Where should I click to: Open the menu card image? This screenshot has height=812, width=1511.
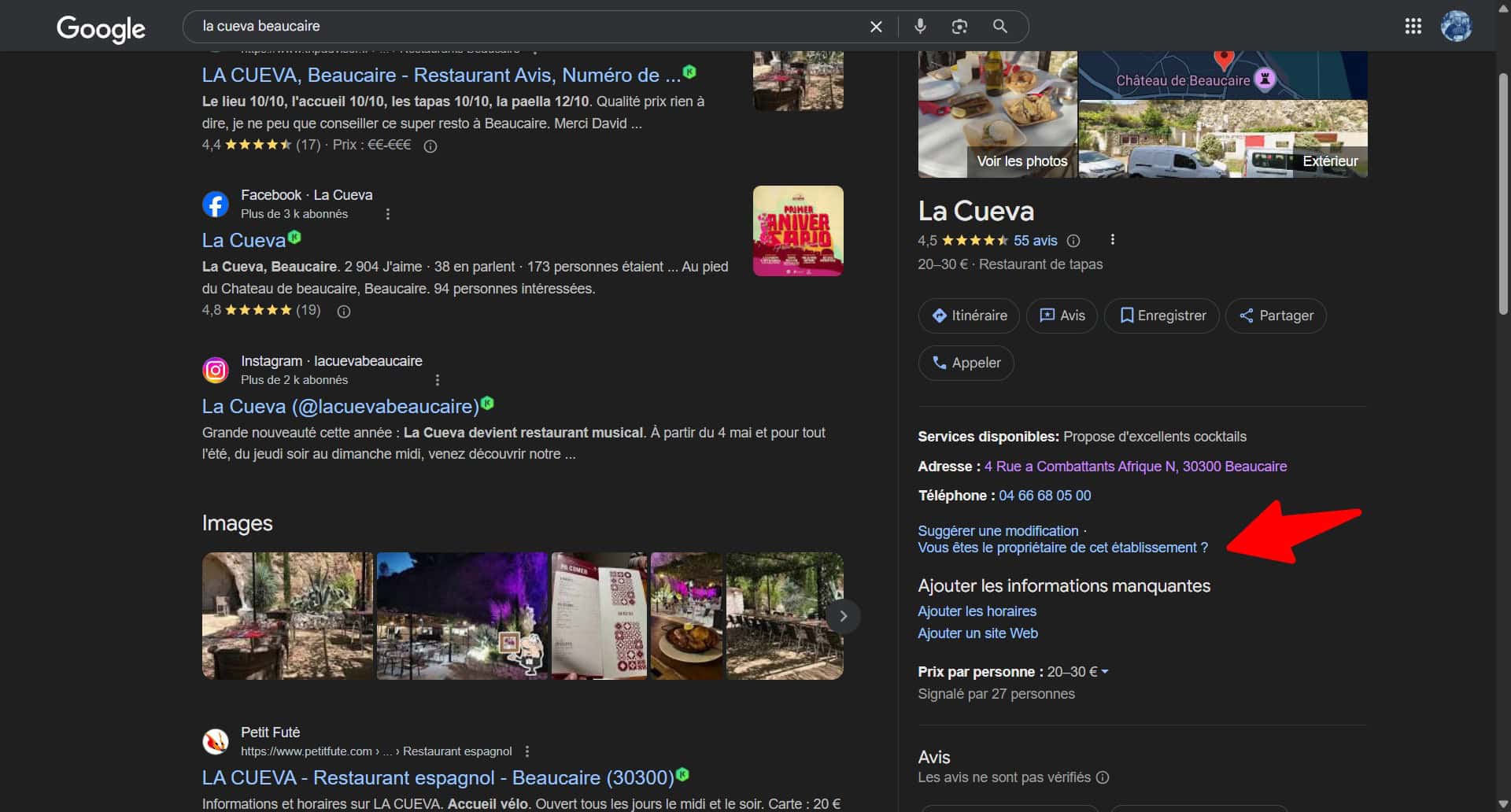tap(599, 616)
